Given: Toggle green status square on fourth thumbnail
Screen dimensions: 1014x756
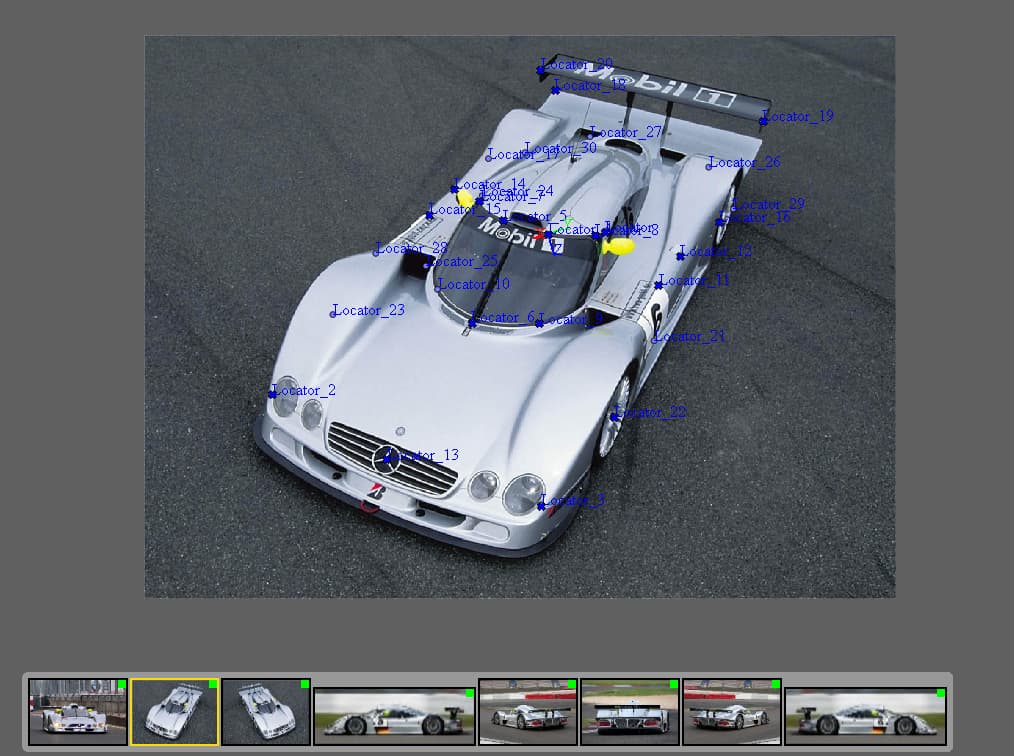Looking at the screenshot, I should (469, 692).
